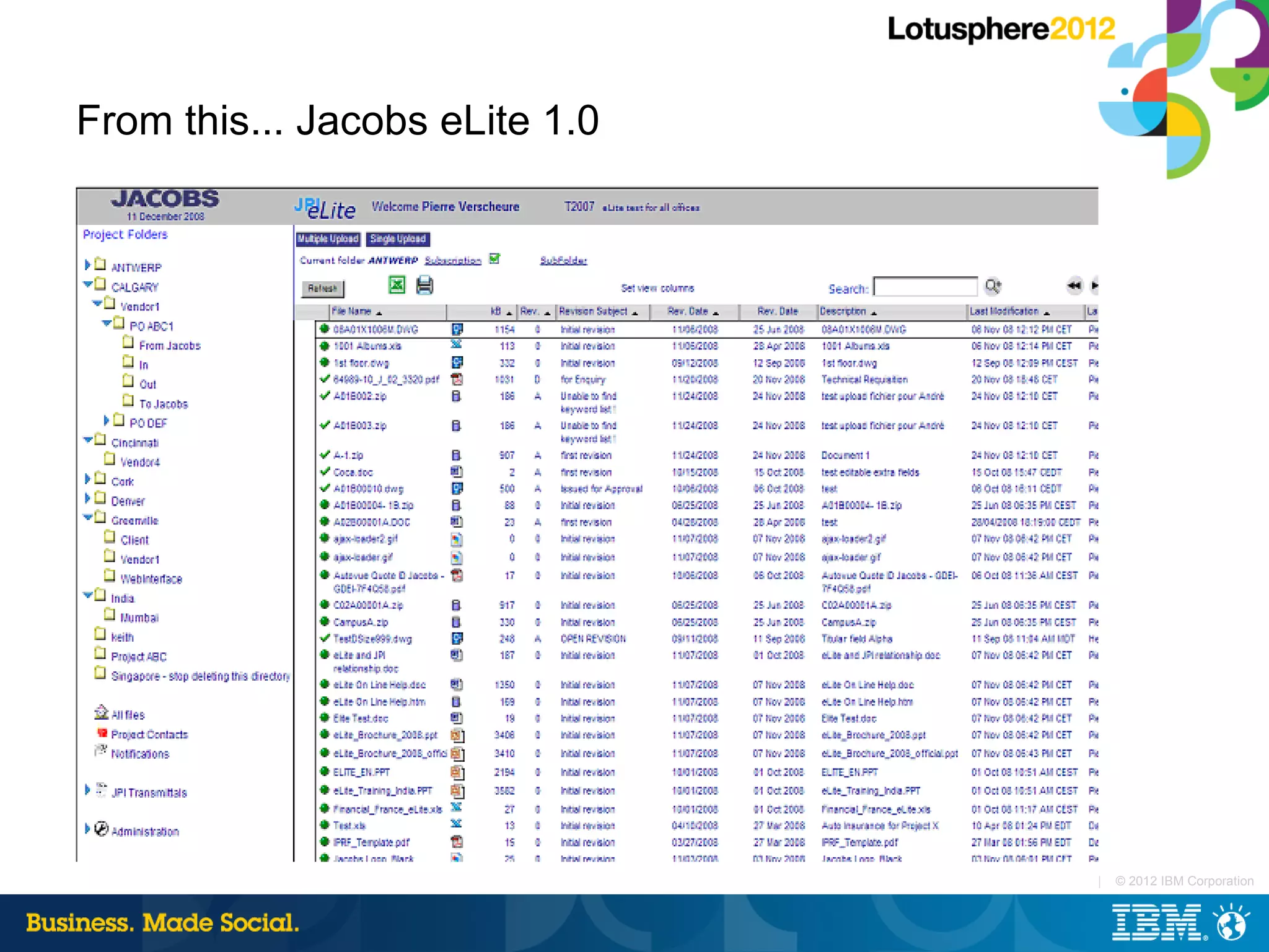Collapse the Cincinnati folder
1269x952 pixels.
(88, 440)
